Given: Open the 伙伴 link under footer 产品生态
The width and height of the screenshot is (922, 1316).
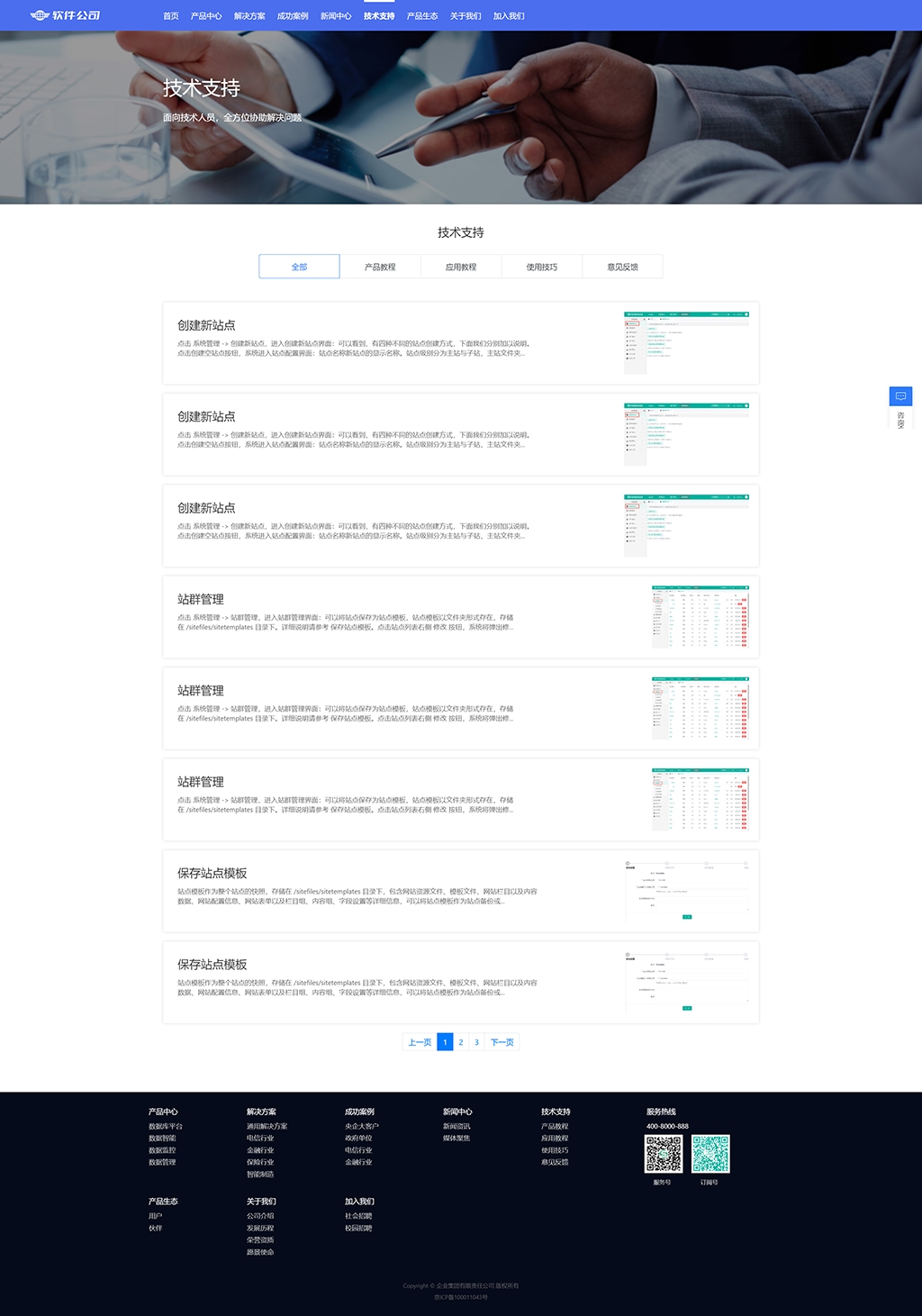Looking at the screenshot, I should (x=156, y=1228).
